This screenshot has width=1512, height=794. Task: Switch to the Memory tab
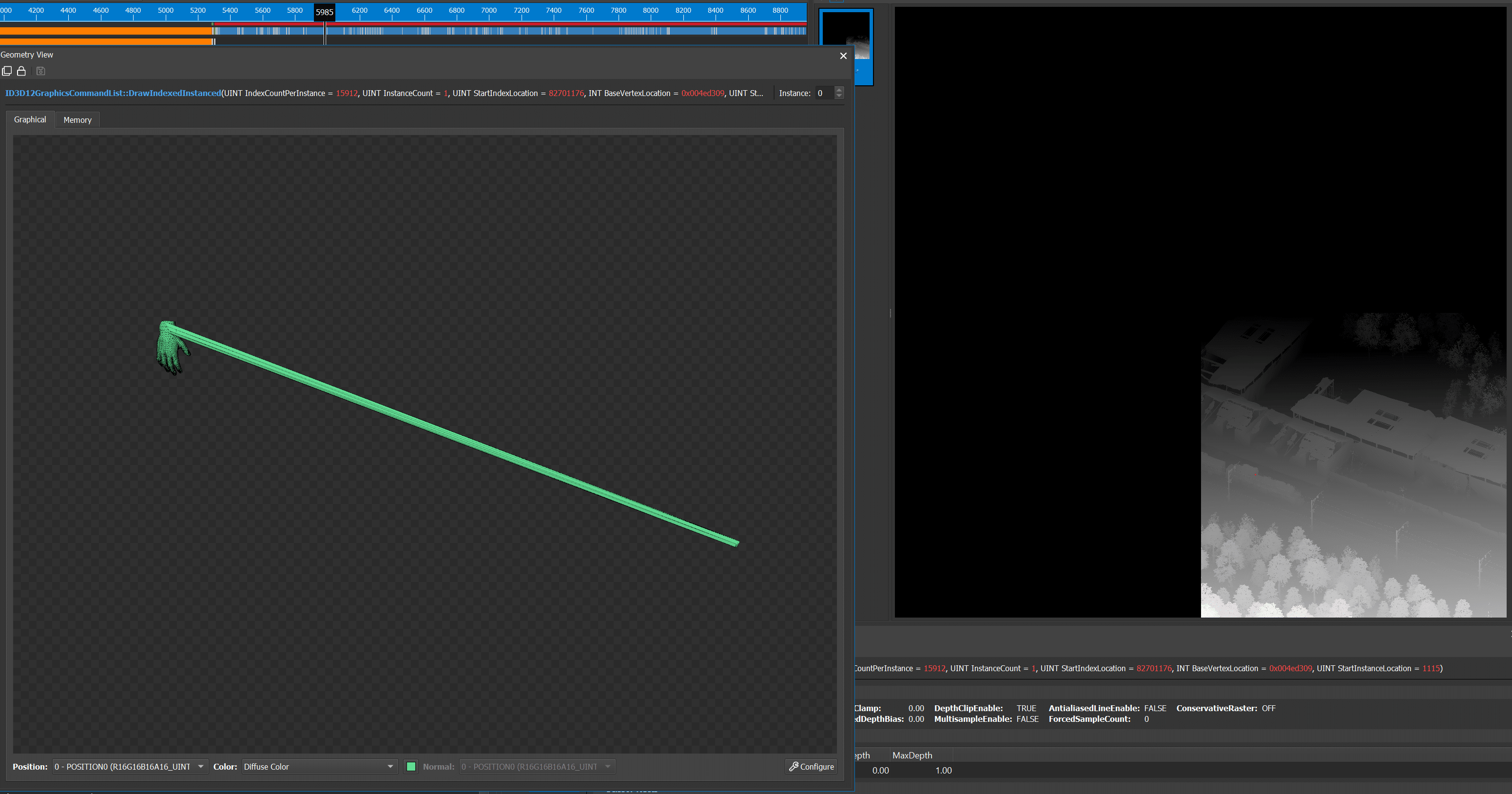point(78,120)
